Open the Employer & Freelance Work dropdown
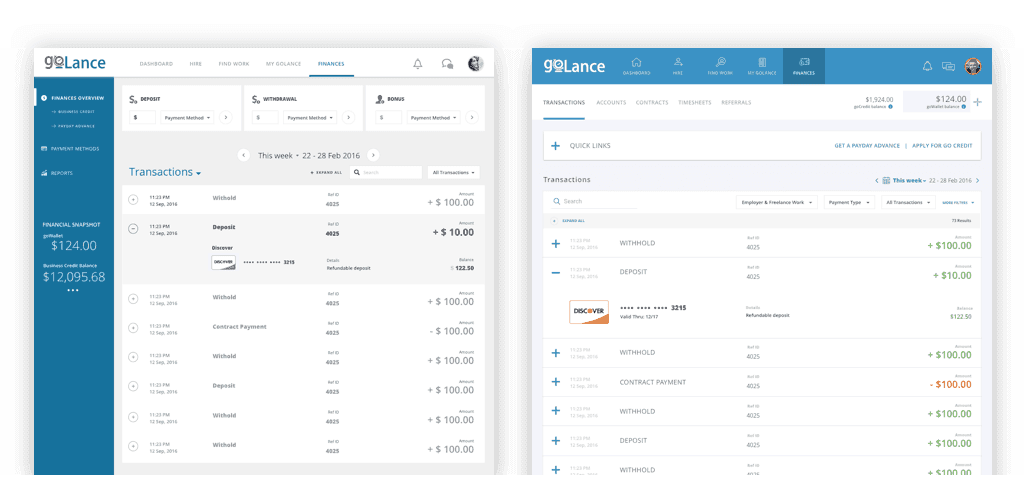Screen dimensions: 1024x495 776,202
